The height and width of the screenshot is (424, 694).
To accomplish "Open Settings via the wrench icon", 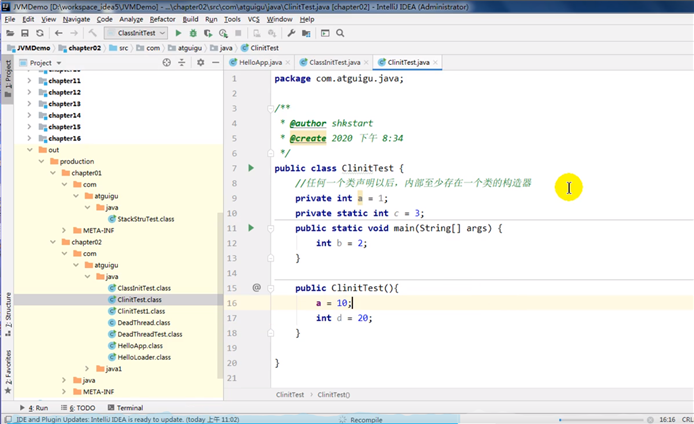I will pyautogui.click(x=291, y=33).
